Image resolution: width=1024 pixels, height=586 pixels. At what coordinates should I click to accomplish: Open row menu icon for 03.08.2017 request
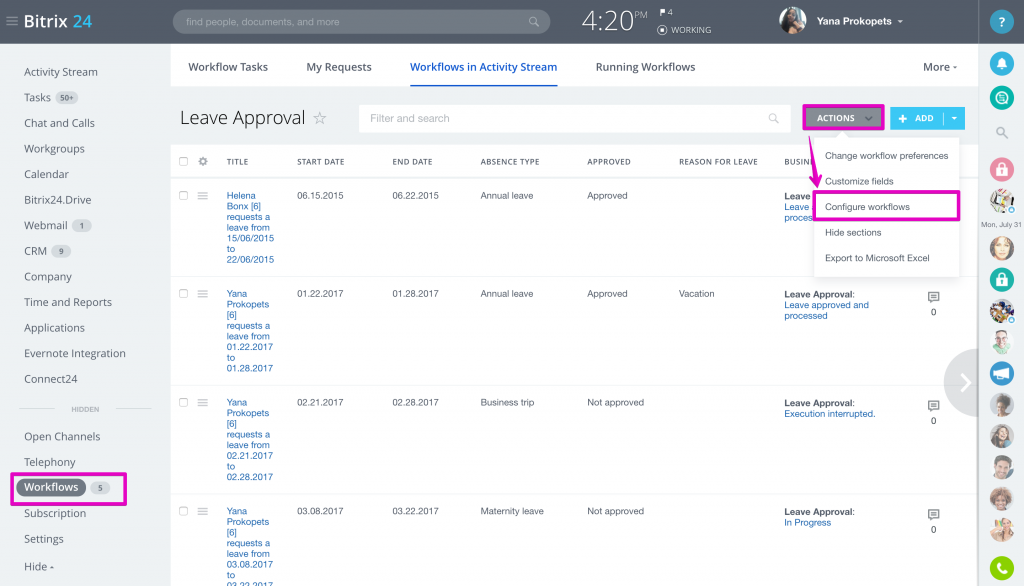203,512
